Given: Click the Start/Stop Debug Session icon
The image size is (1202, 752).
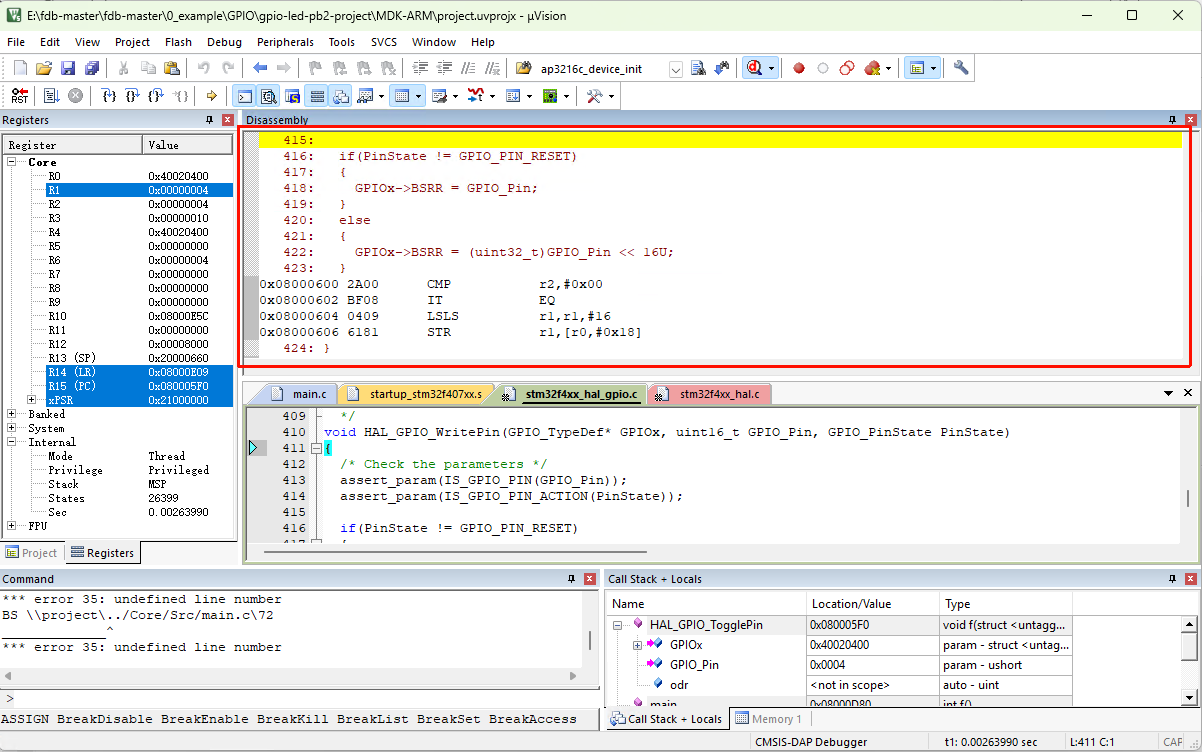Looking at the screenshot, I should click(753, 69).
